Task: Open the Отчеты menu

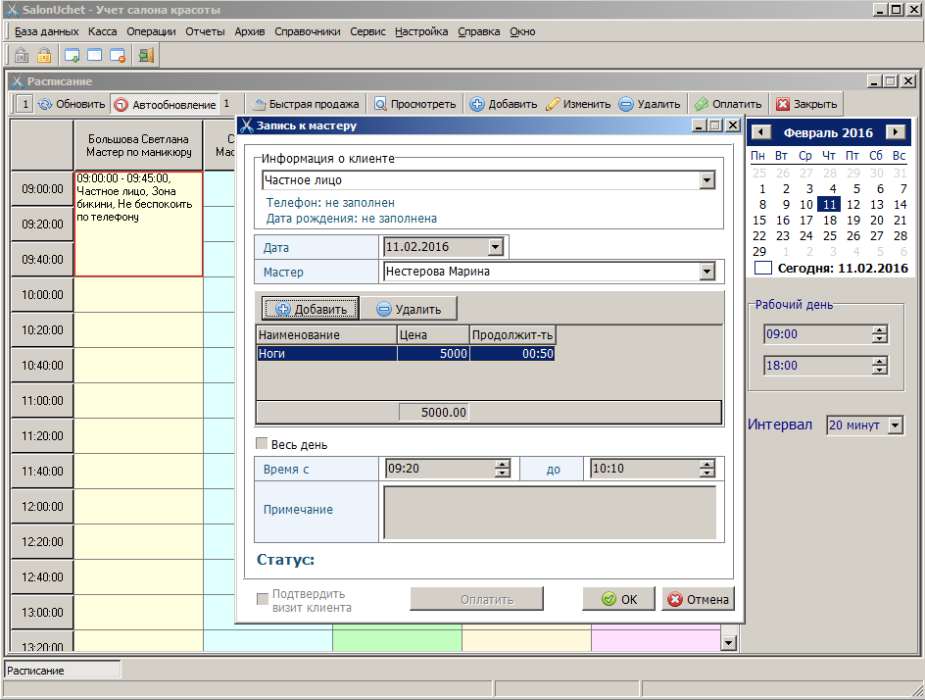Action: tap(205, 32)
